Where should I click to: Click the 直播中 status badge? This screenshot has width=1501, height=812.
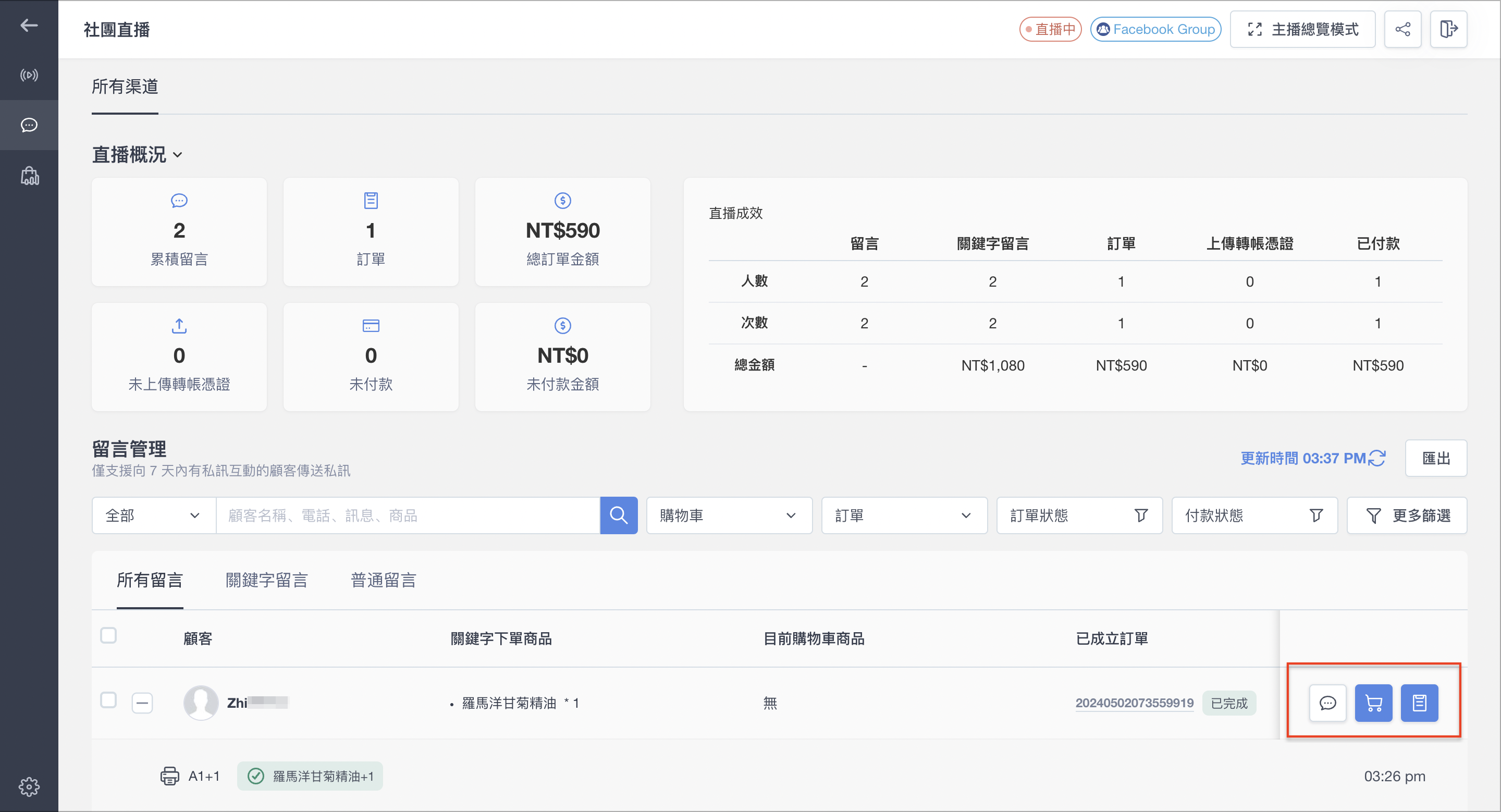(x=1050, y=29)
